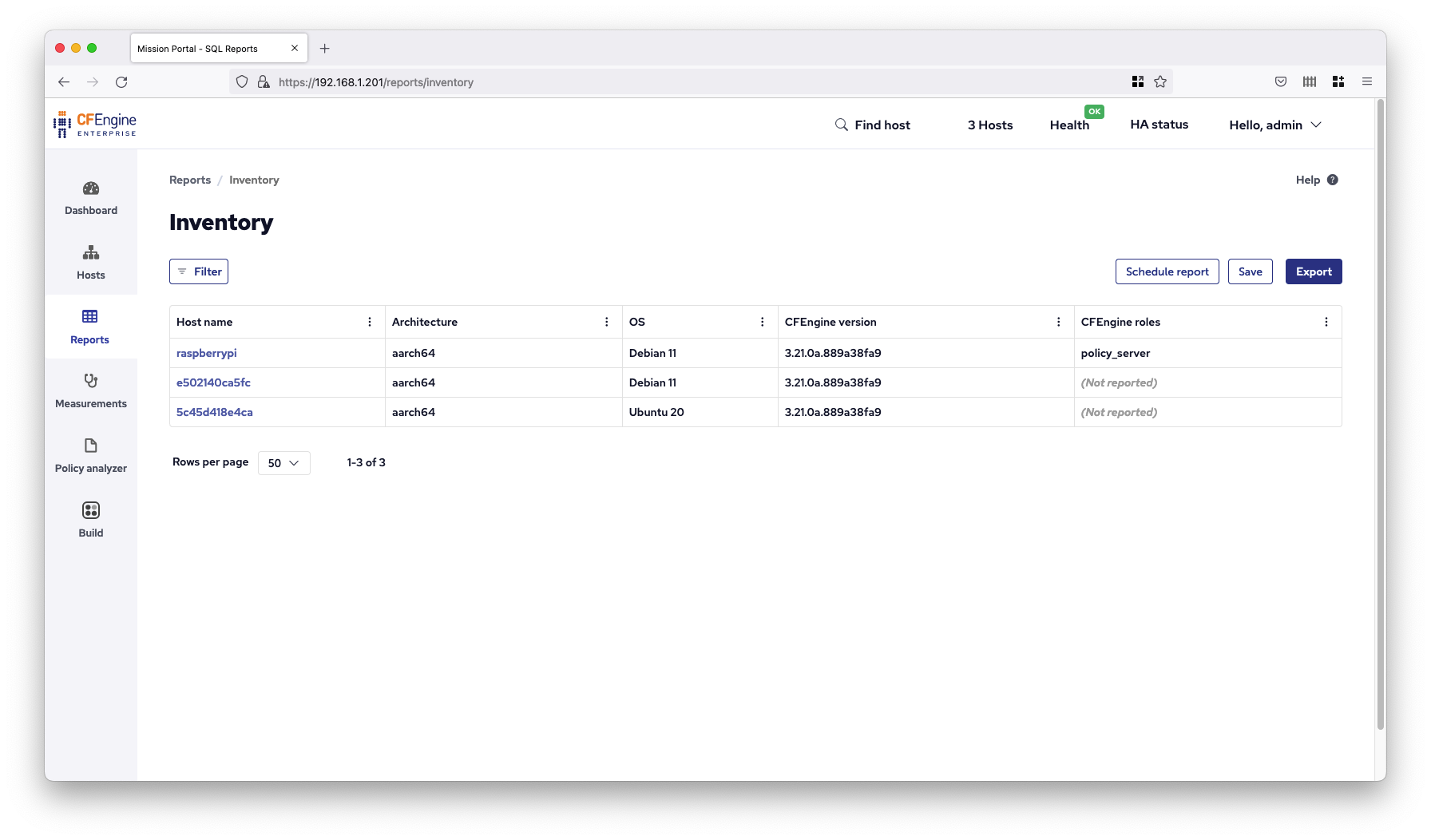1431x840 pixels.
Task: Open the browser library icon
Action: 1310,81
